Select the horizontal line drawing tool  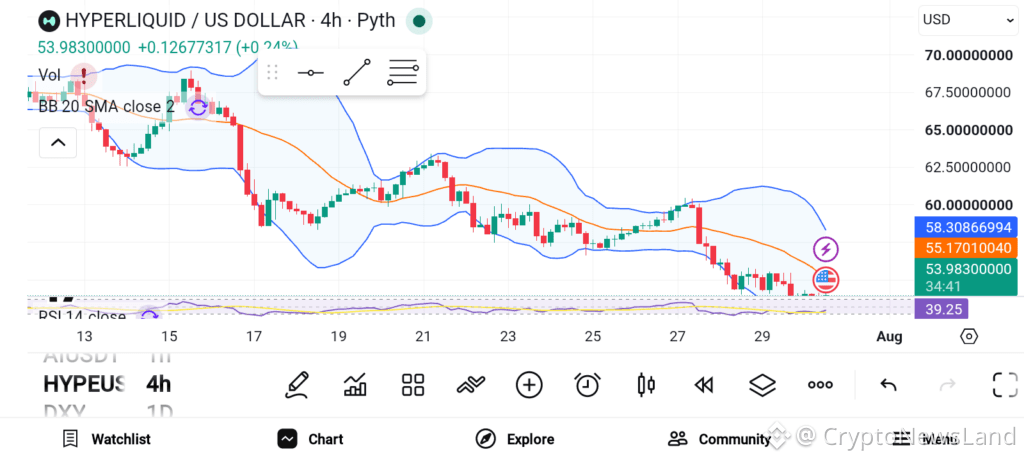[x=310, y=72]
